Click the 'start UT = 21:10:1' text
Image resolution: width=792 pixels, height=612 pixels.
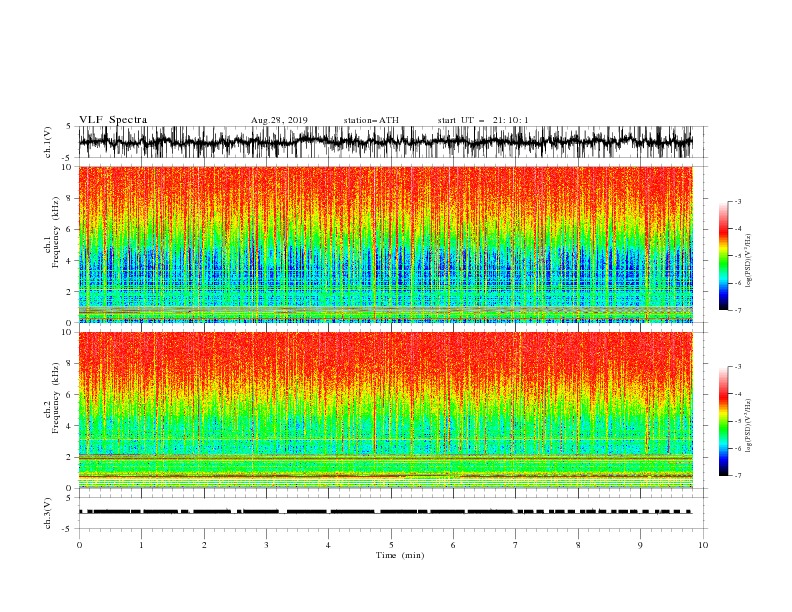pos(482,120)
